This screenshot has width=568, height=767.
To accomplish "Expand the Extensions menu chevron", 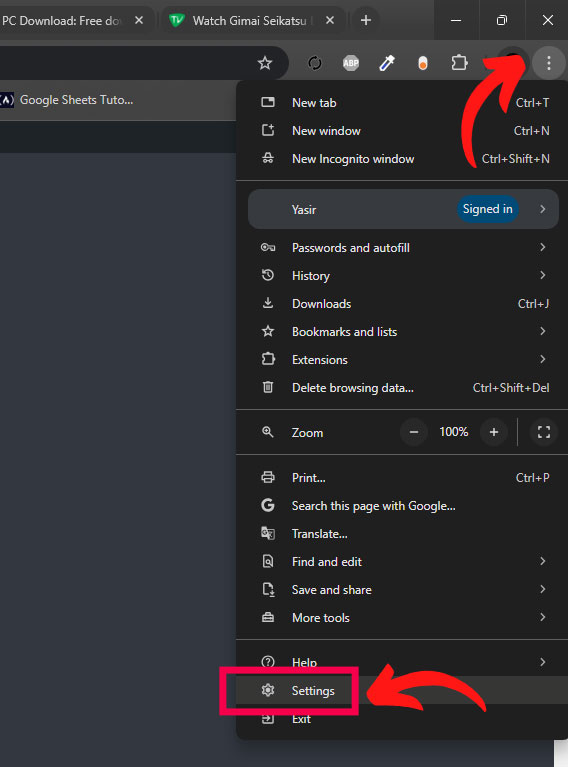I will click(543, 359).
